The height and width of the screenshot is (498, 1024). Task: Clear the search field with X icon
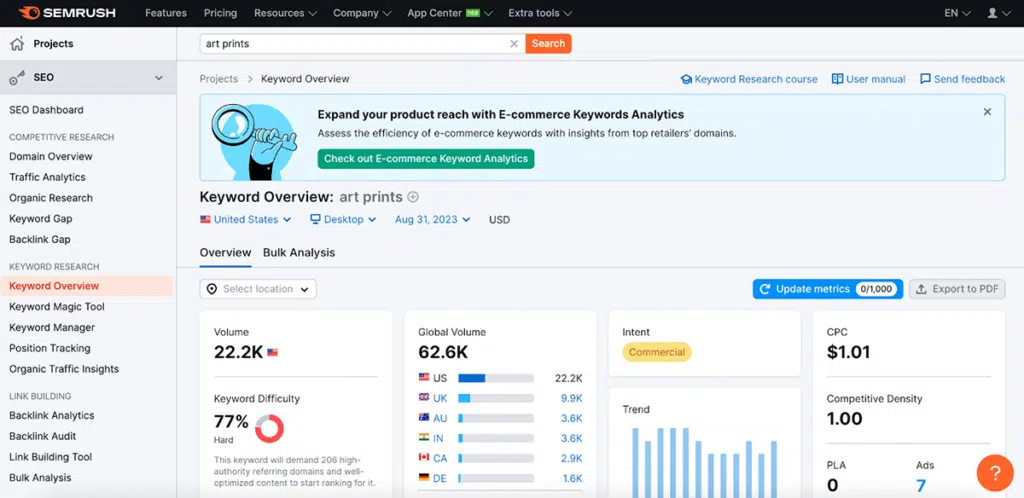pos(514,44)
